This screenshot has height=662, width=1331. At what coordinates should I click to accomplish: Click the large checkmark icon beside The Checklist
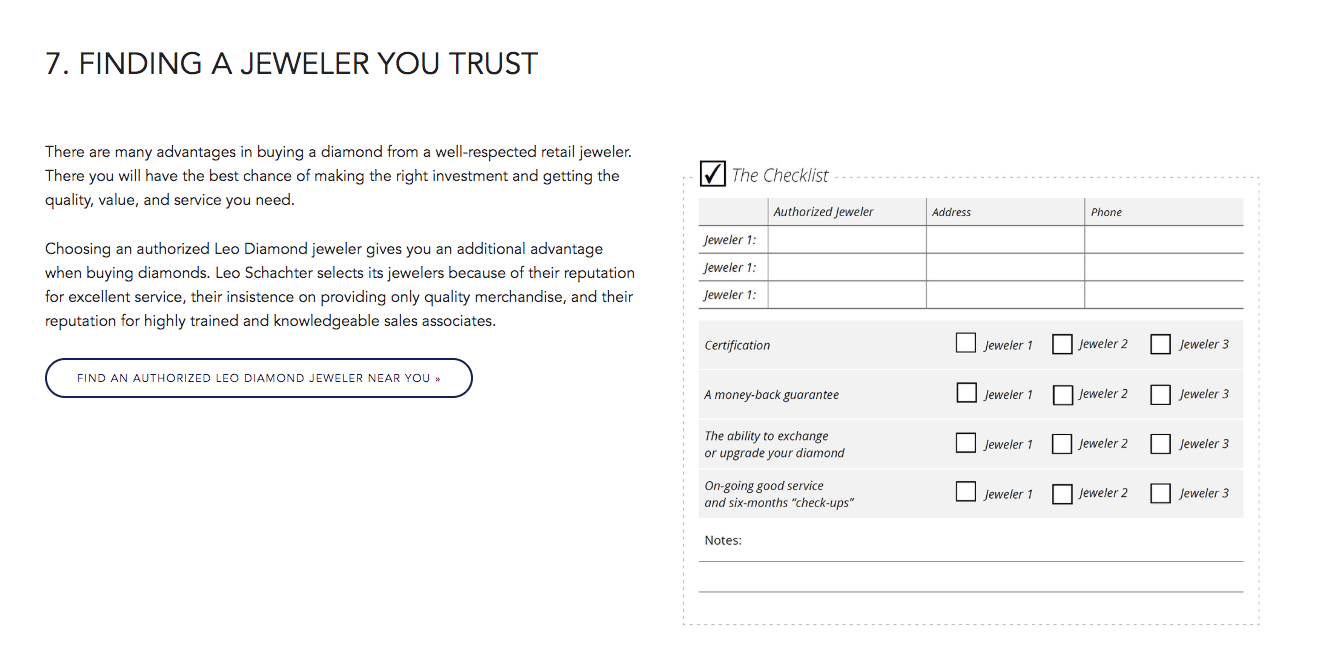point(712,174)
